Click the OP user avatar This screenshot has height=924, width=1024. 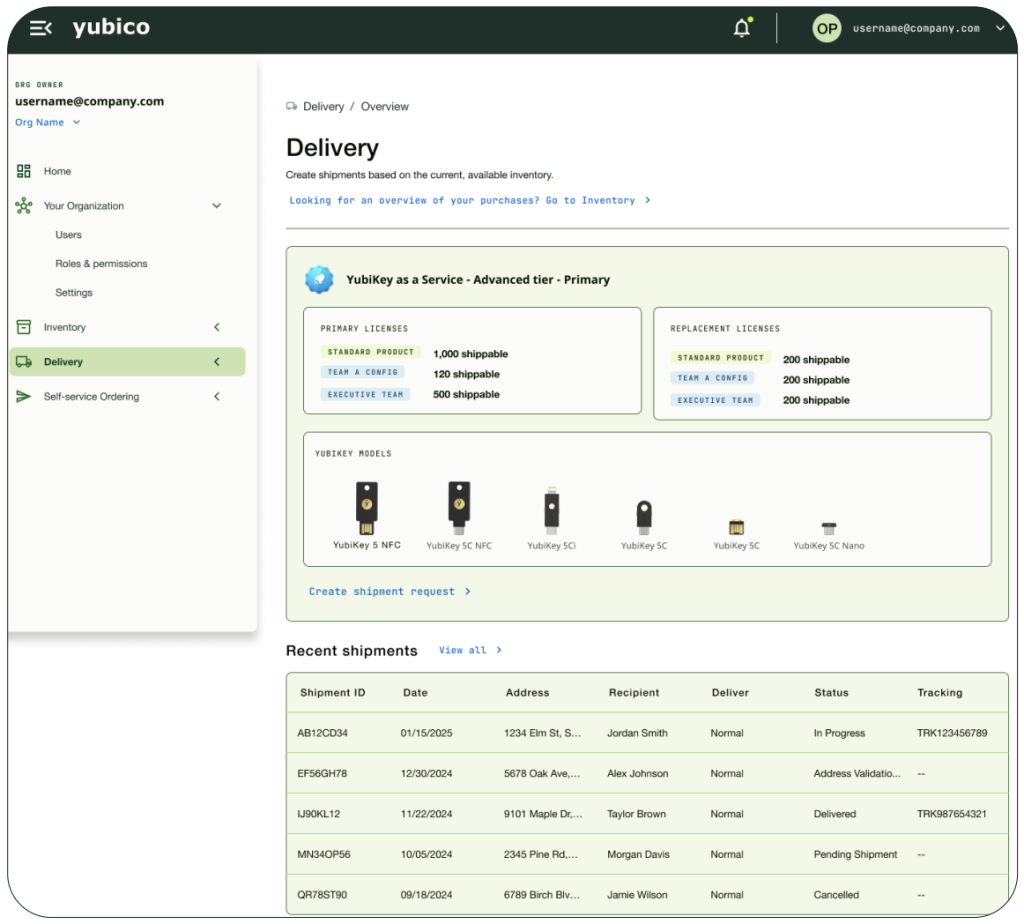(826, 29)
